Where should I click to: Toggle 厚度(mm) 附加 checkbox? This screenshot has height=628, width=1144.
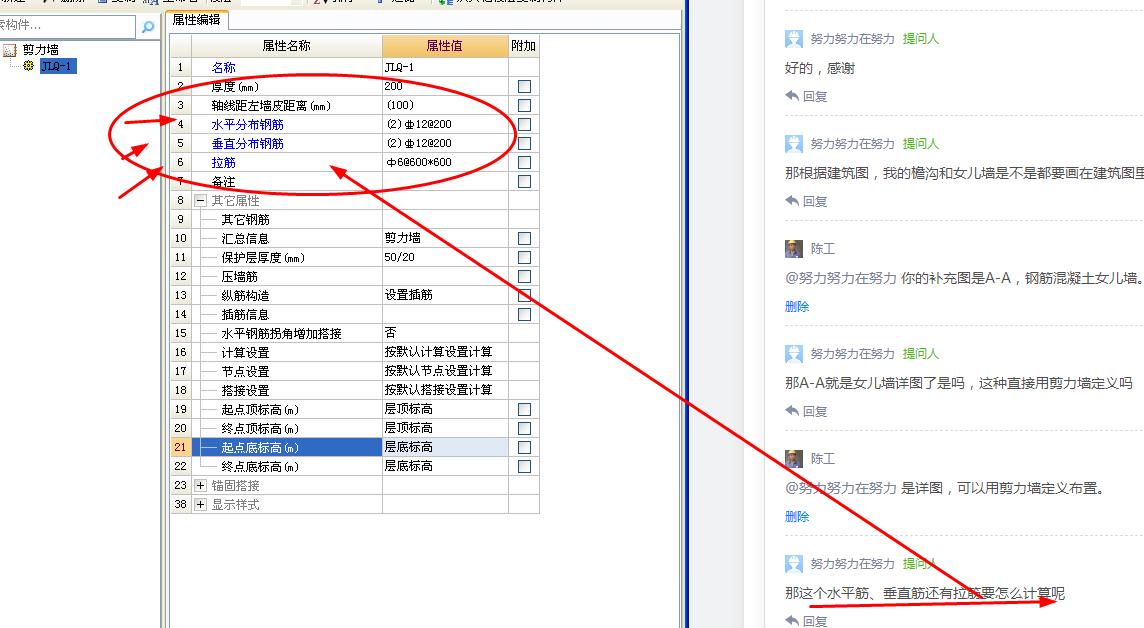524,86
